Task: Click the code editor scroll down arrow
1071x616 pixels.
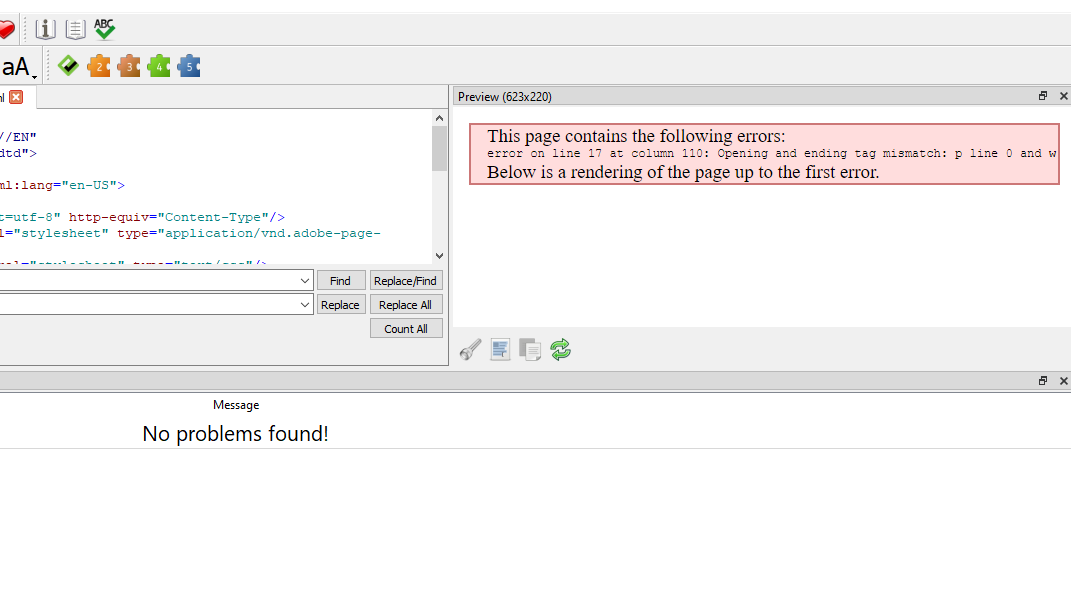Action: click(439, 256)
